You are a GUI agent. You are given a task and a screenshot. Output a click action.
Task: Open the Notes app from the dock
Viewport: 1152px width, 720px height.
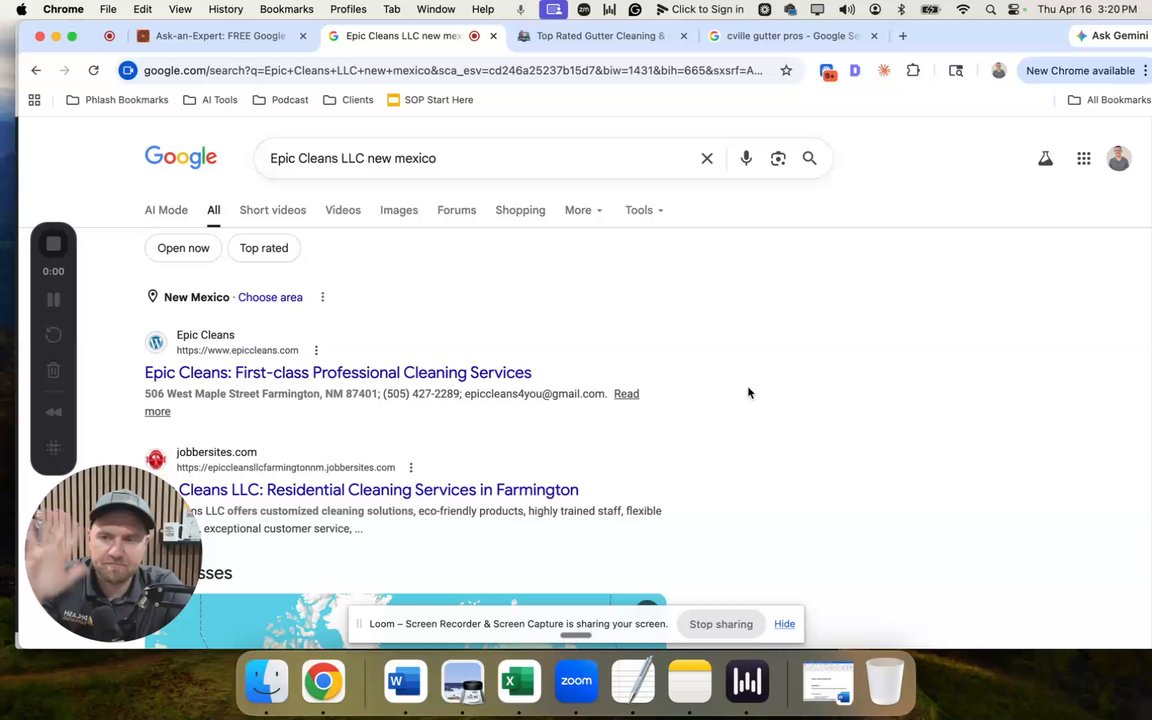pyautogui.click(x=690, y=680)
